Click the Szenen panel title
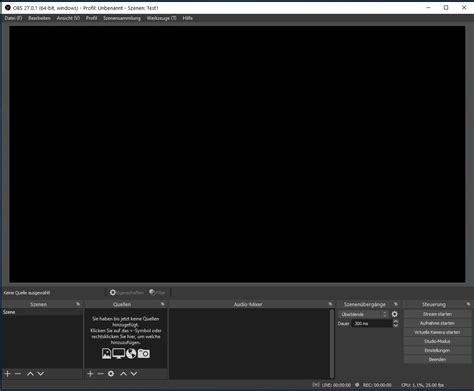Screen dimensions: 474x391 click(x=38, y=304)
